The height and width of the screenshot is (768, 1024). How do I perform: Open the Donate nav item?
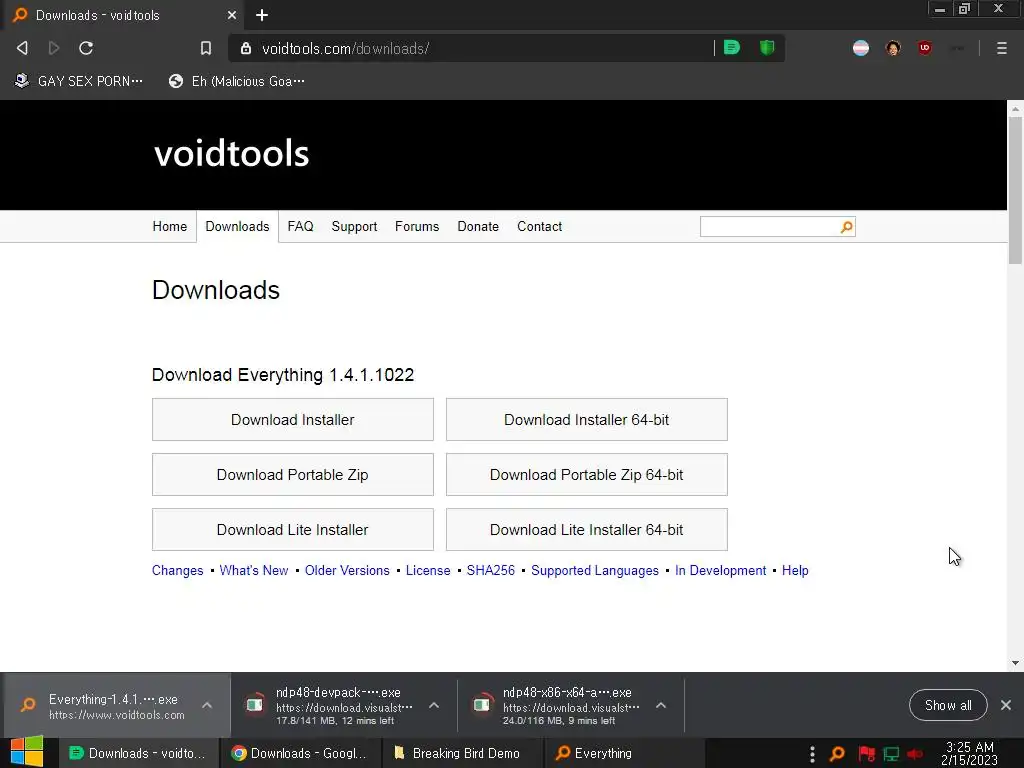pos(478,226)
